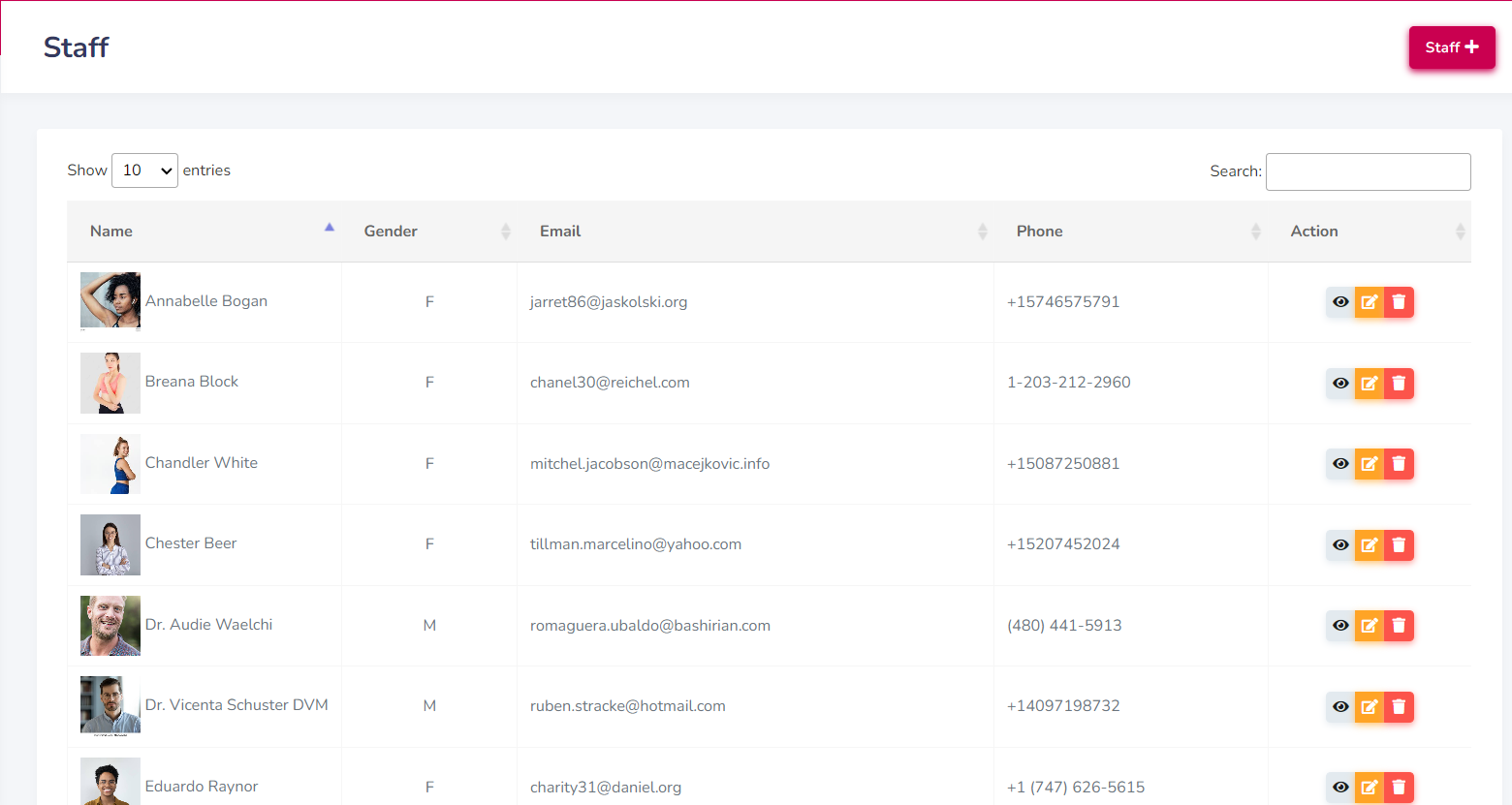Open the Show entries count dropdown

tap(144, 170)
